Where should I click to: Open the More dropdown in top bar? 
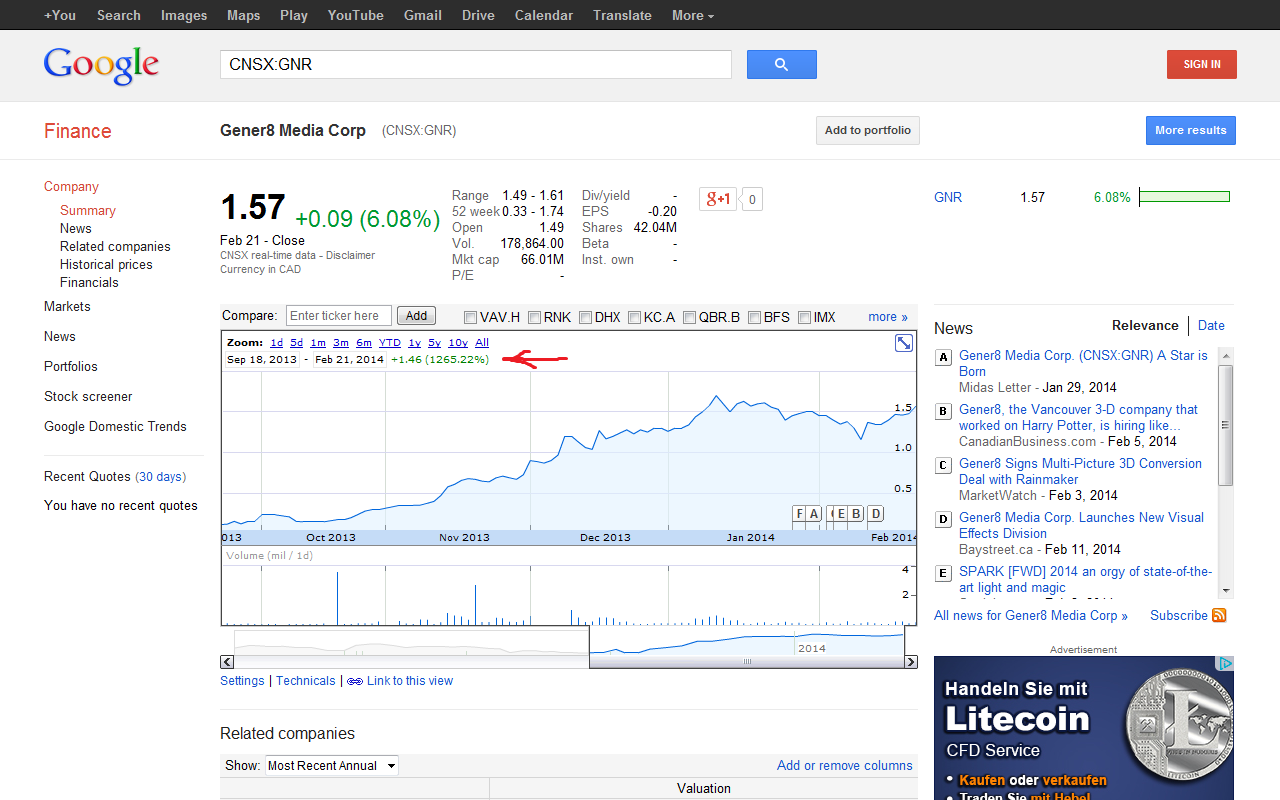[693, 15]
